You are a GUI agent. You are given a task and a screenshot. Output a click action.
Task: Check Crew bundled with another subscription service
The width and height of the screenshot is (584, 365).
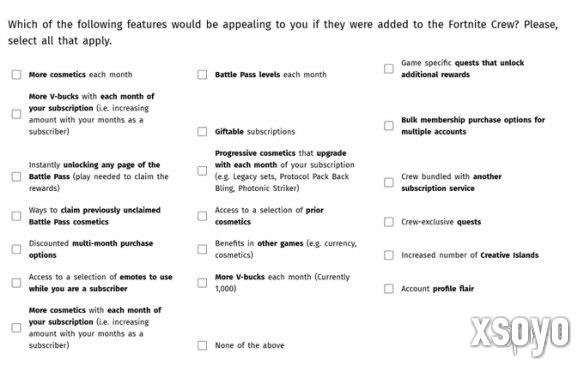389,182
